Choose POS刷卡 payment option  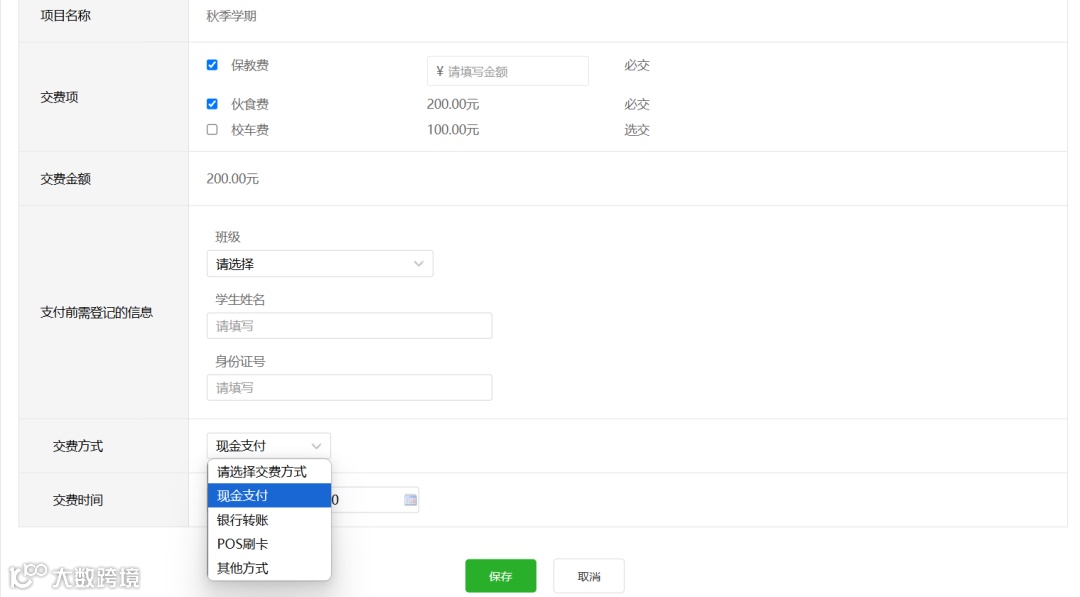click(269, 544)
